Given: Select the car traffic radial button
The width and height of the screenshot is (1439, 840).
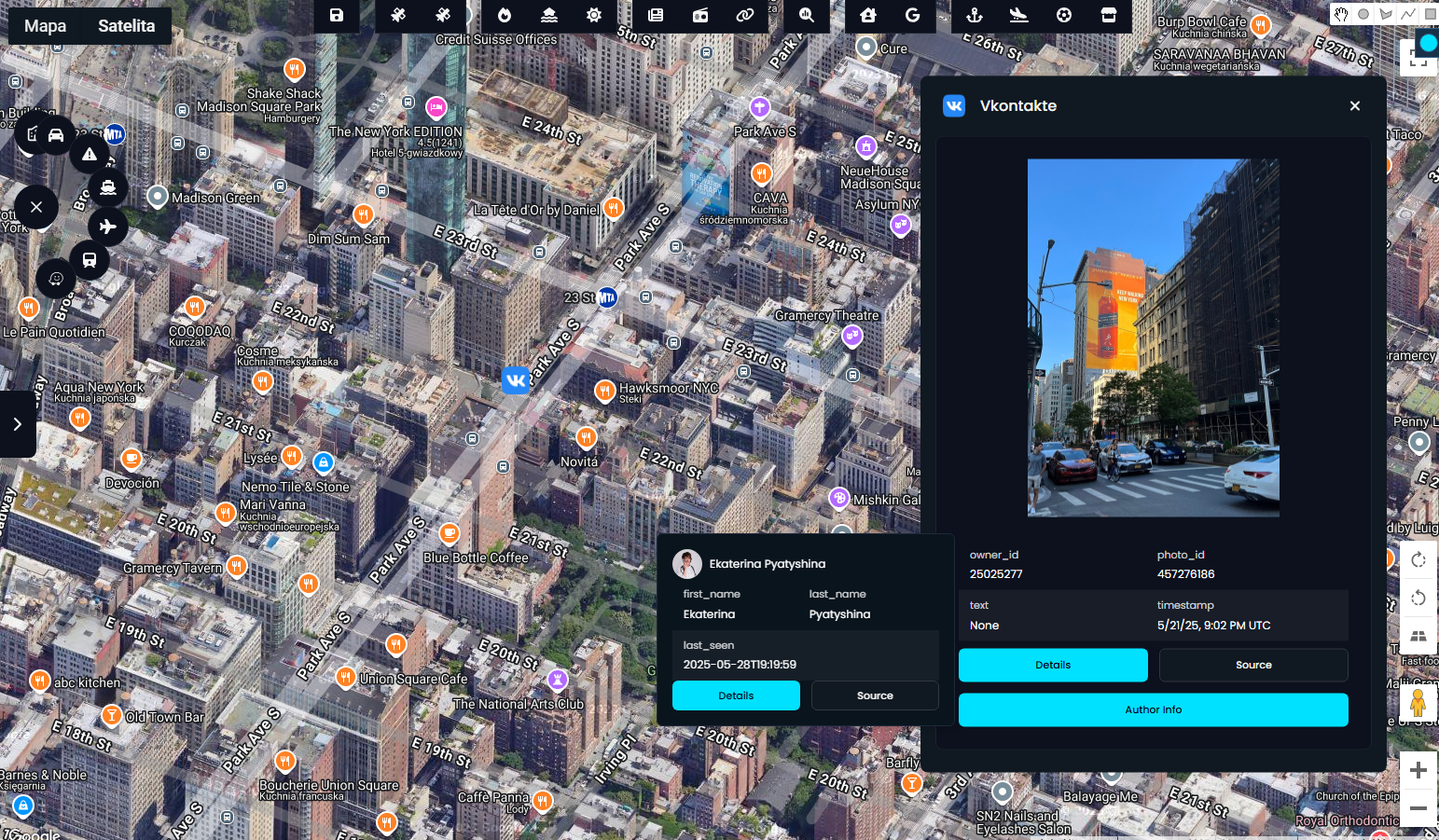Looking at the screenshot, I should (56, 135).
